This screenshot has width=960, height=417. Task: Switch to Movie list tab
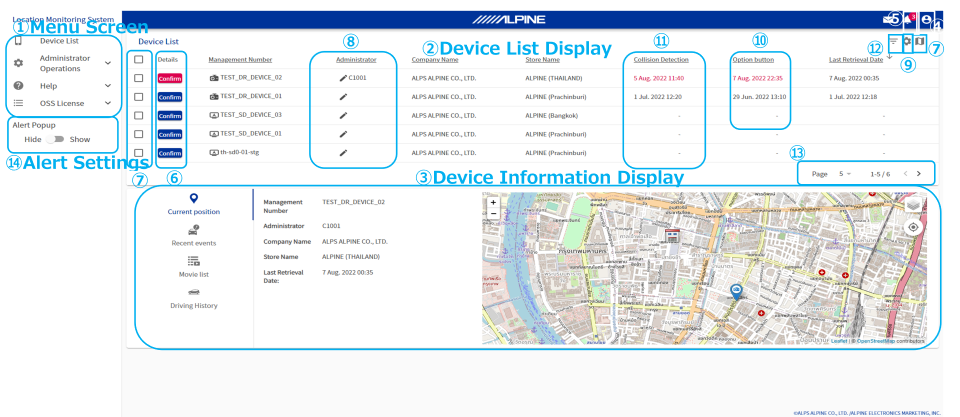(193, 267)
